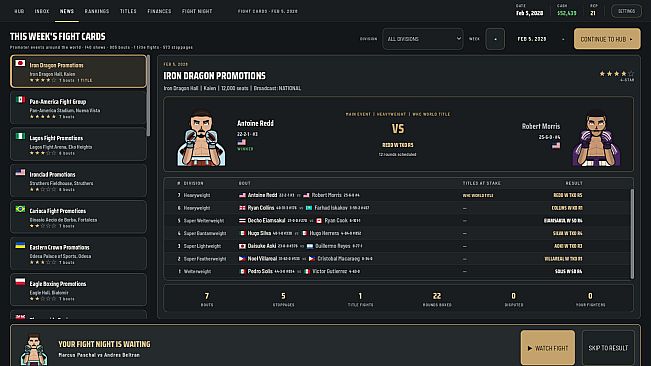This screenshot has width=651, height=366.
Task: Click the US flag on Ironclad Promotions card
Action: [20, 173]
